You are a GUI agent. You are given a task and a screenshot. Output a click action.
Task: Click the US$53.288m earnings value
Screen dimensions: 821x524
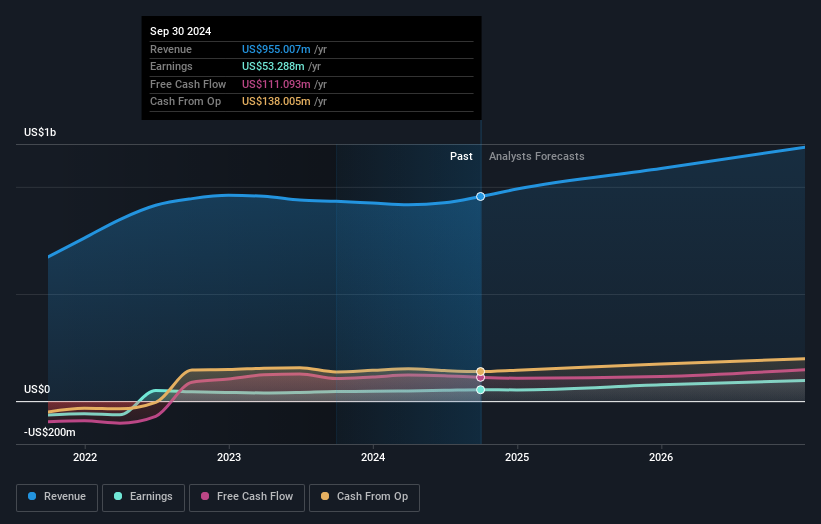point(273,66)
